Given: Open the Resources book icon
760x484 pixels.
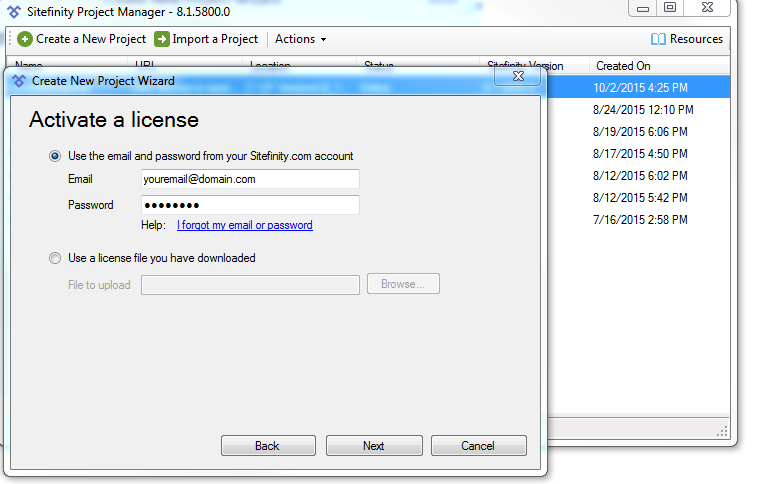Looking at the screenshot, I should click(658, 39).
